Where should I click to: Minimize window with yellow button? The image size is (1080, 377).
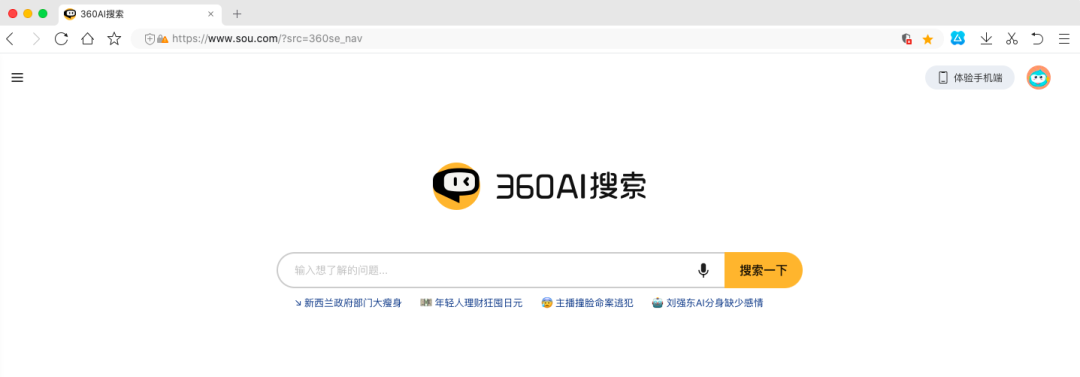pos(28,13)
